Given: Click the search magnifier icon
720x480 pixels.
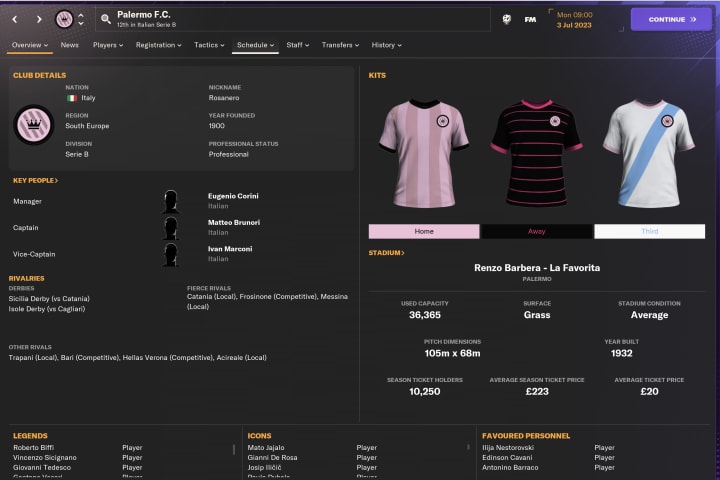Looking at the screenshot, I should coord(106,19).
